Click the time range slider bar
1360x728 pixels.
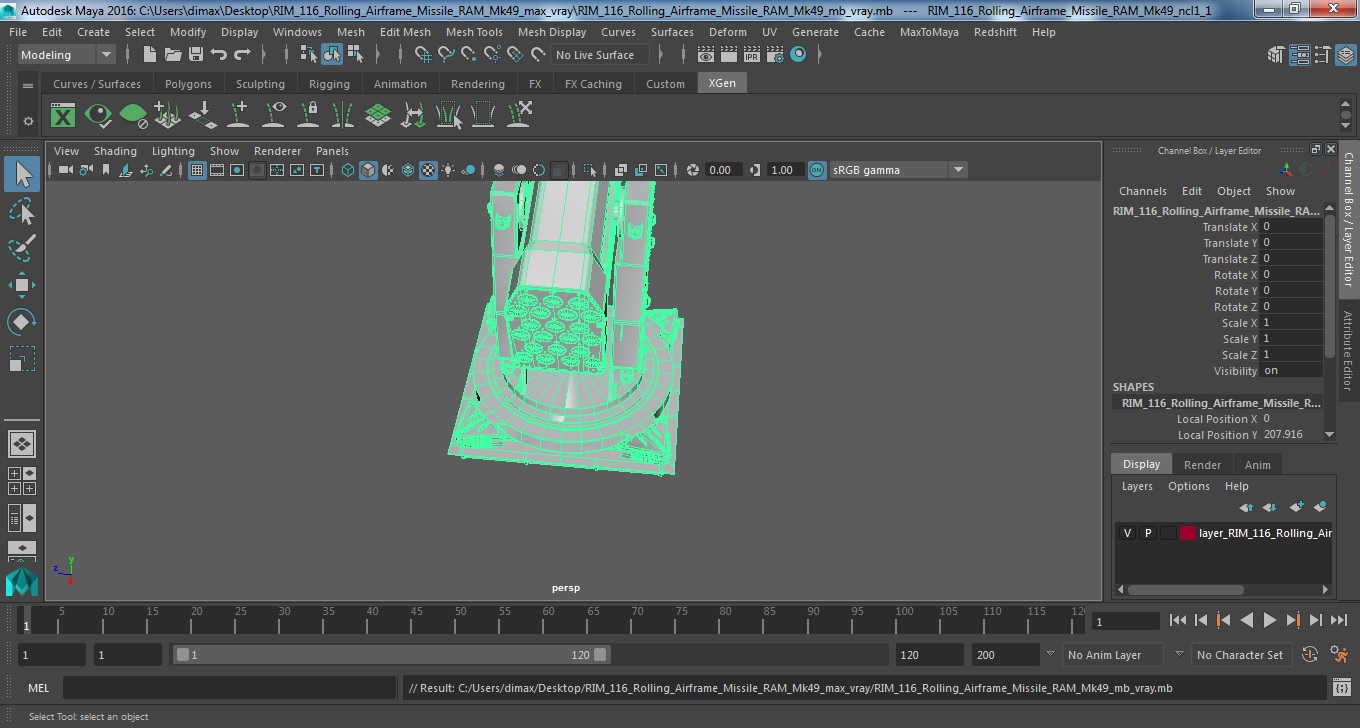391,655
